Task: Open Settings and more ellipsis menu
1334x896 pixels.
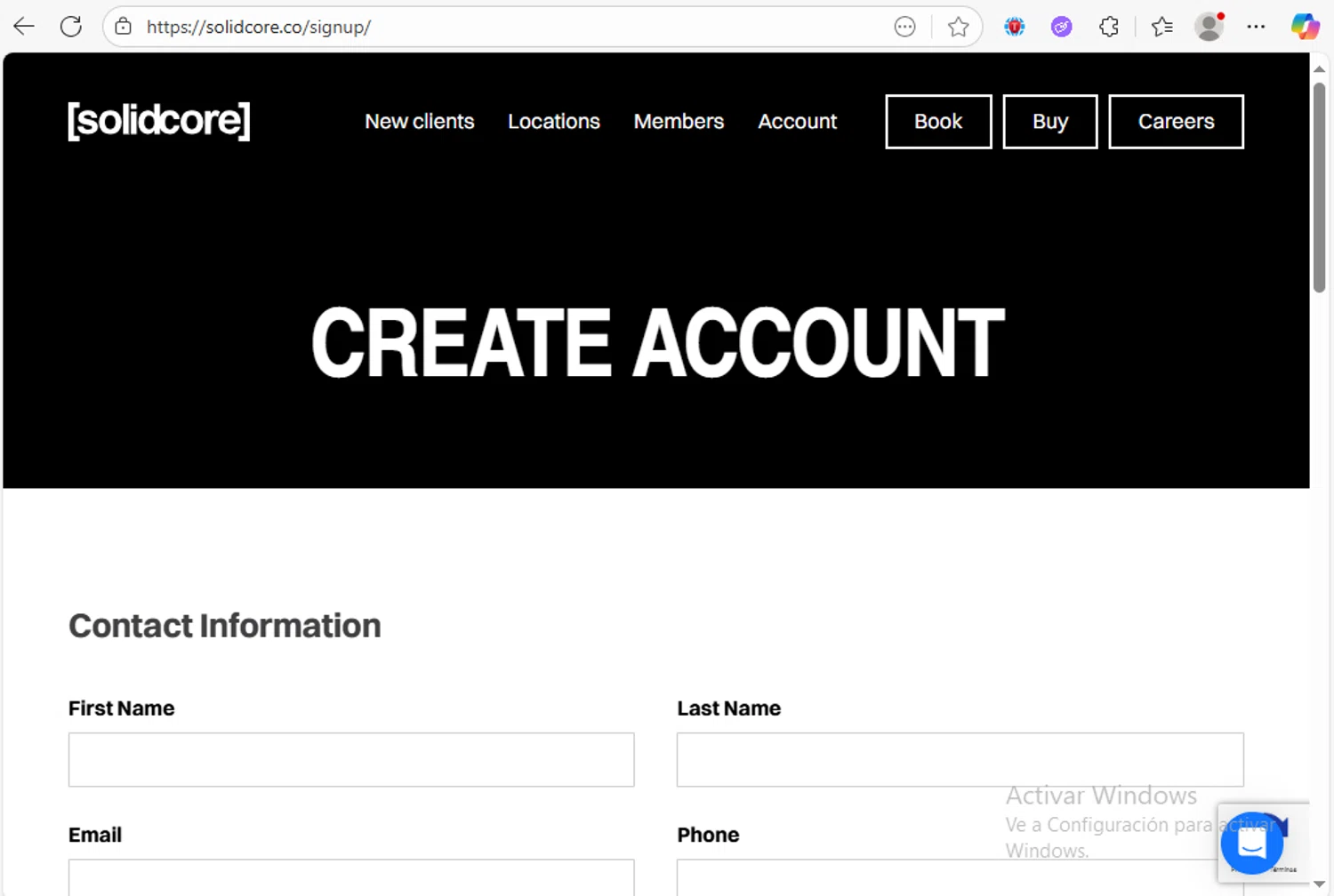Action: [x=1256, y=27]
